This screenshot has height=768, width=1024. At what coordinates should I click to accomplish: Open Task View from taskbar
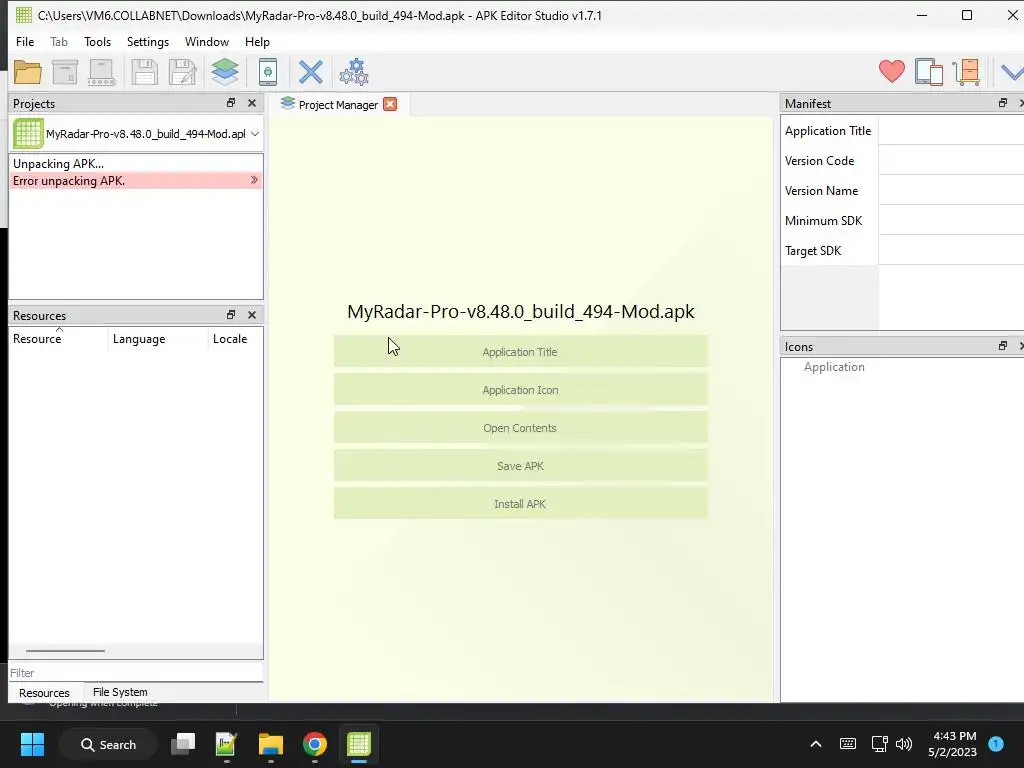(183, 744)
